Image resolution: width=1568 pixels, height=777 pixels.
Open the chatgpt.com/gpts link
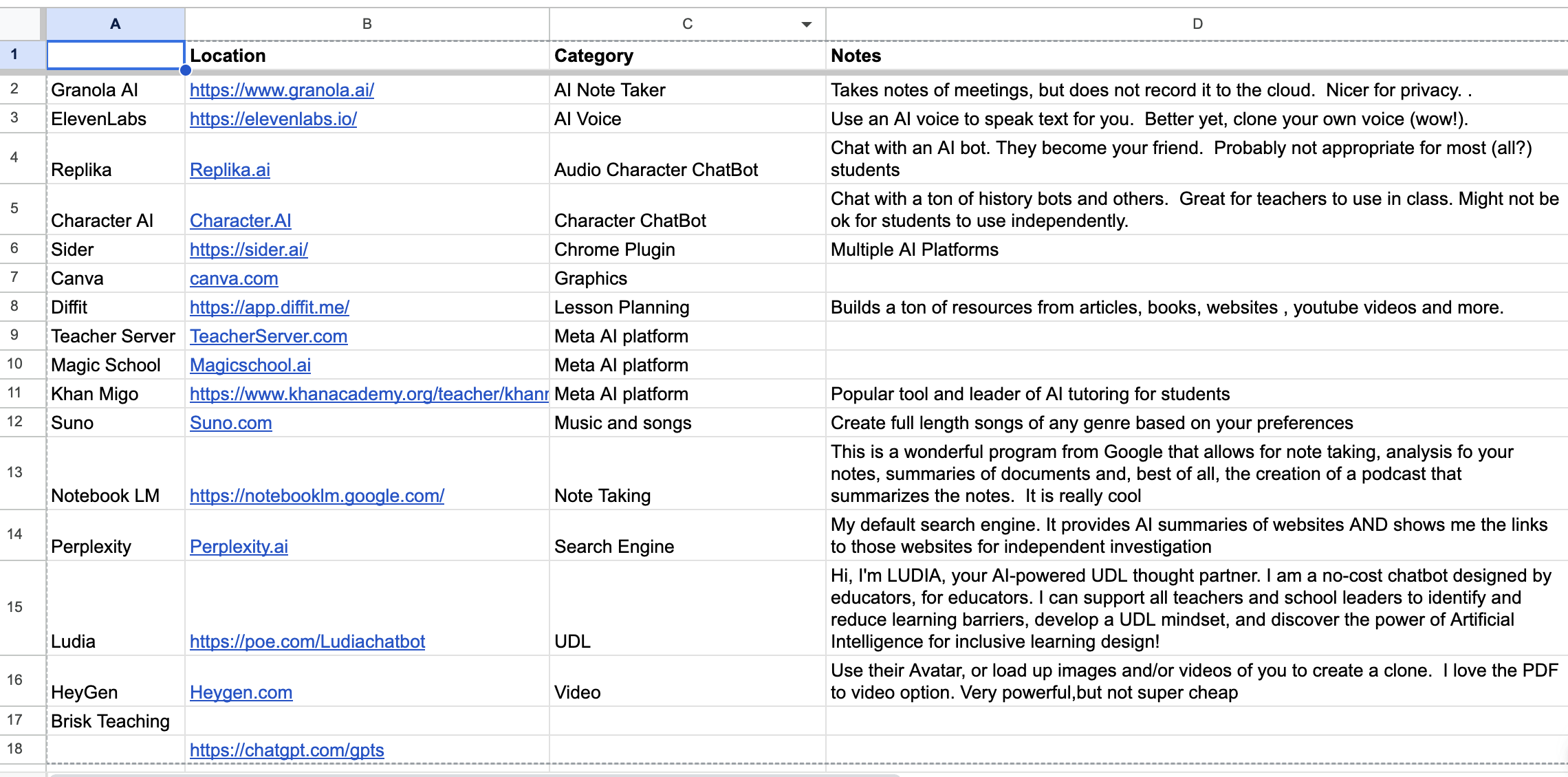point(287,750)
